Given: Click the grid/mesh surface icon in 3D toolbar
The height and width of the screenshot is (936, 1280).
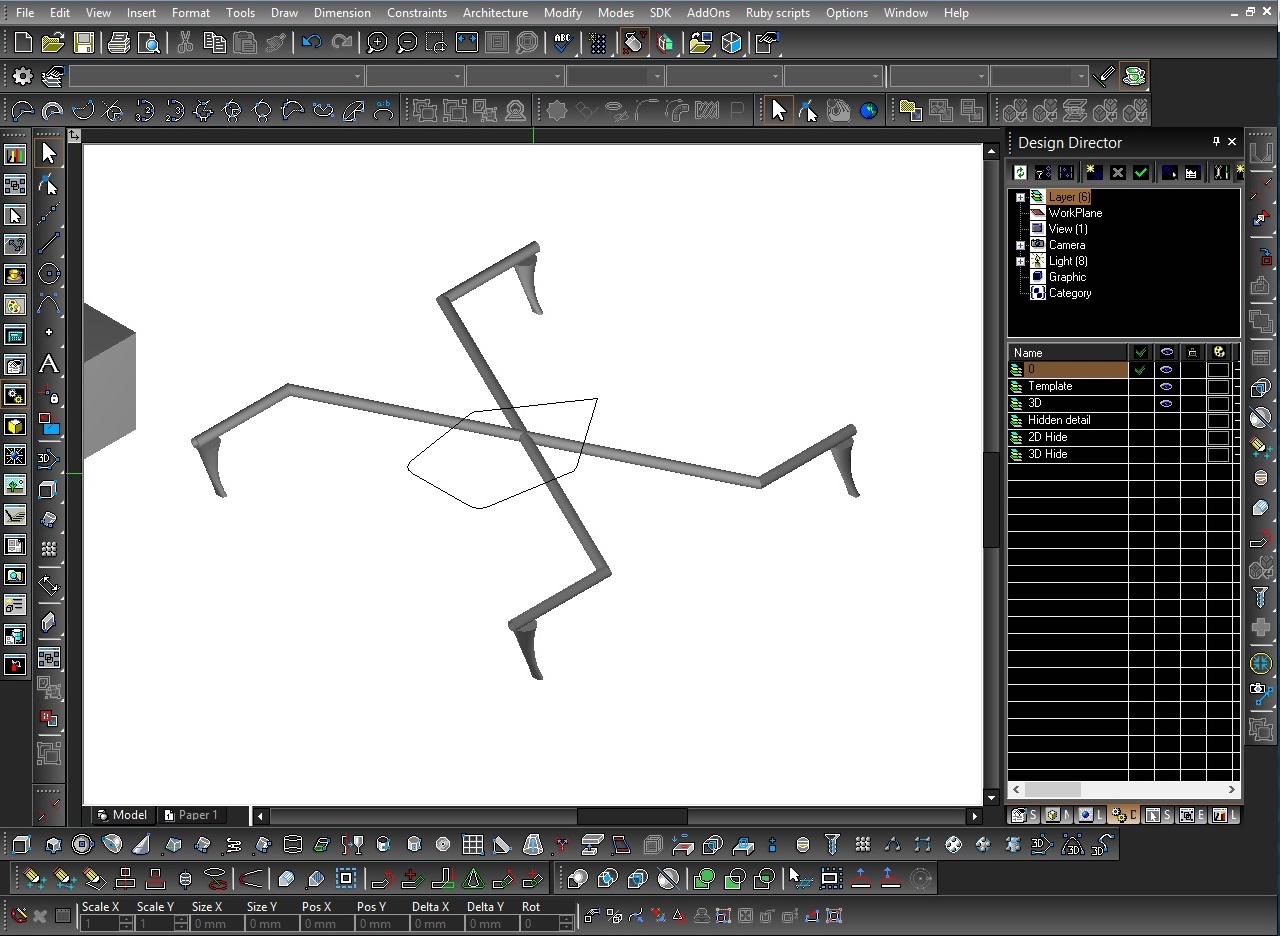Looking at the screenshot, I should click(x=473, y=845).
